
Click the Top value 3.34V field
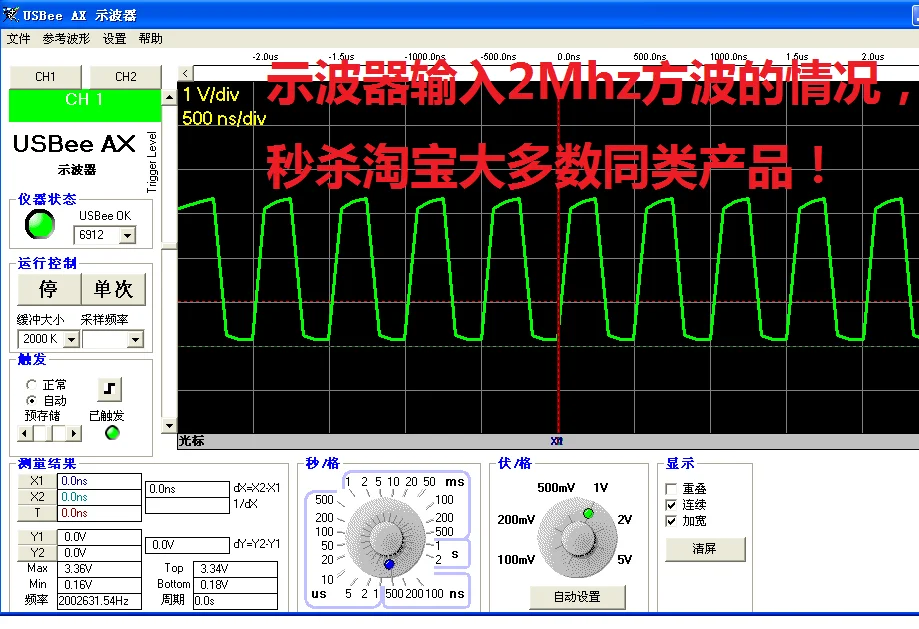(x=235, y=569)
